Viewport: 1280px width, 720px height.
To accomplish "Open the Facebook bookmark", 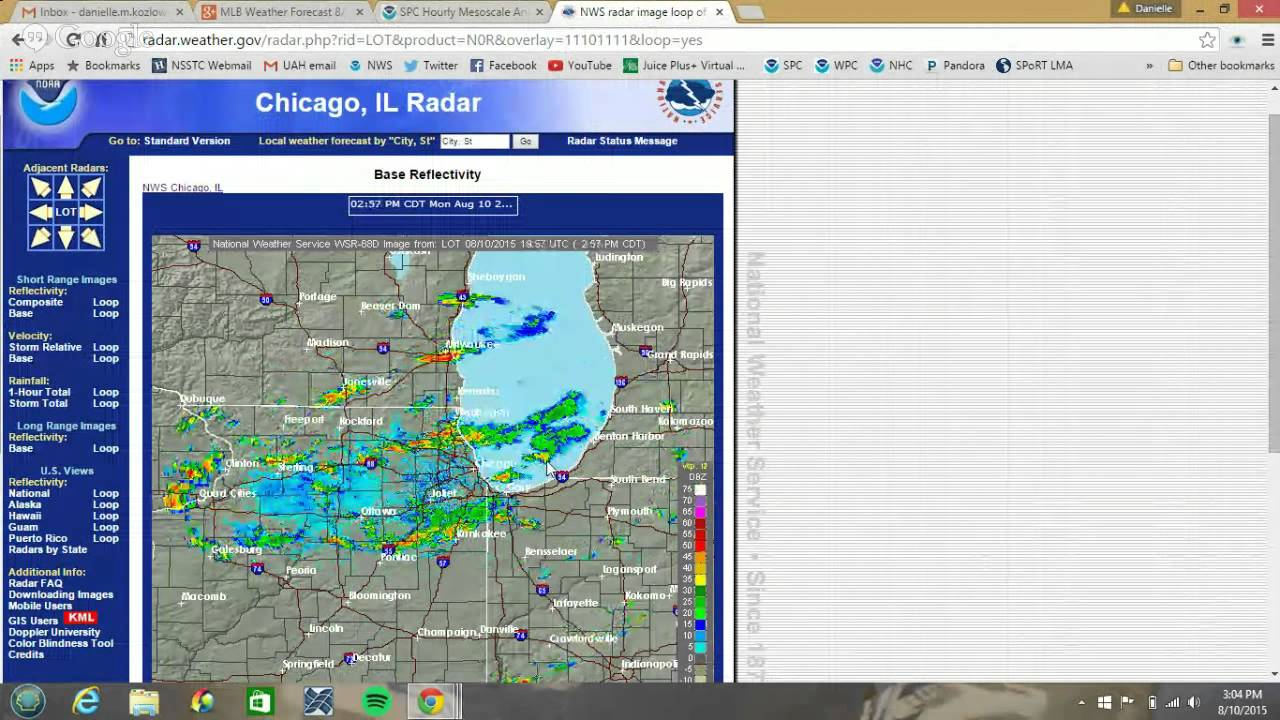I will 503,65.
